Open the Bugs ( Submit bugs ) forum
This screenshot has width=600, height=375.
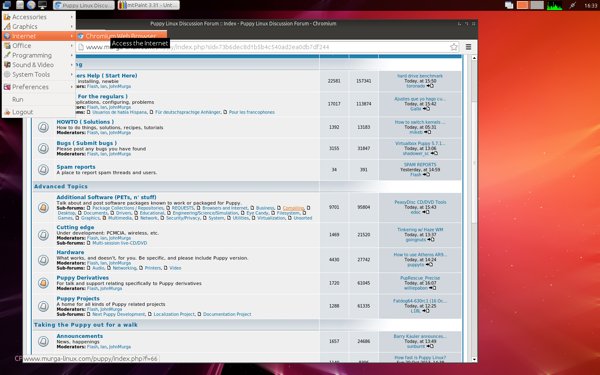(x=86, y=143)
